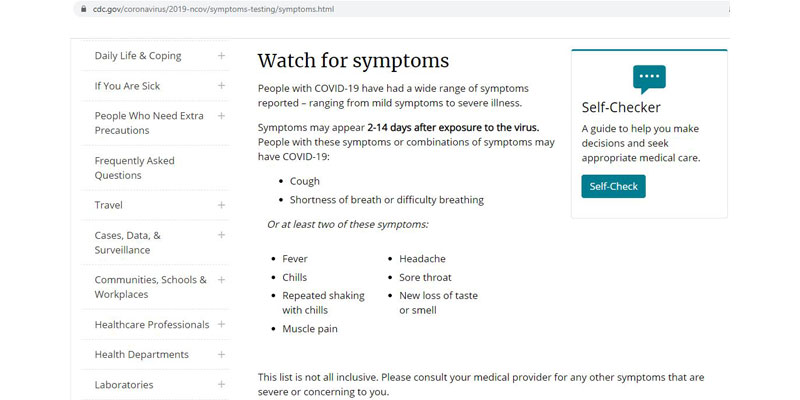The image size is (800, 400).
Task: Click the plus icon next to Health Departments
Action: pyautogui.click(x=221, y=354)
